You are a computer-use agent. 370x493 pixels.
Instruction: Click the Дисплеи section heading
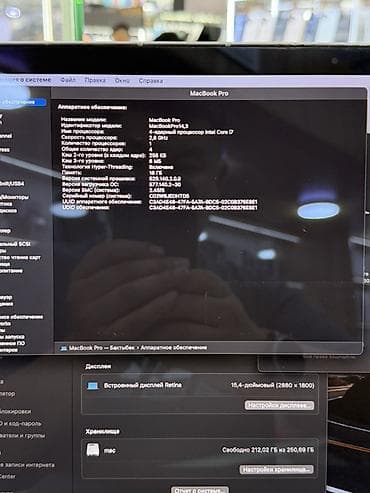98,366
